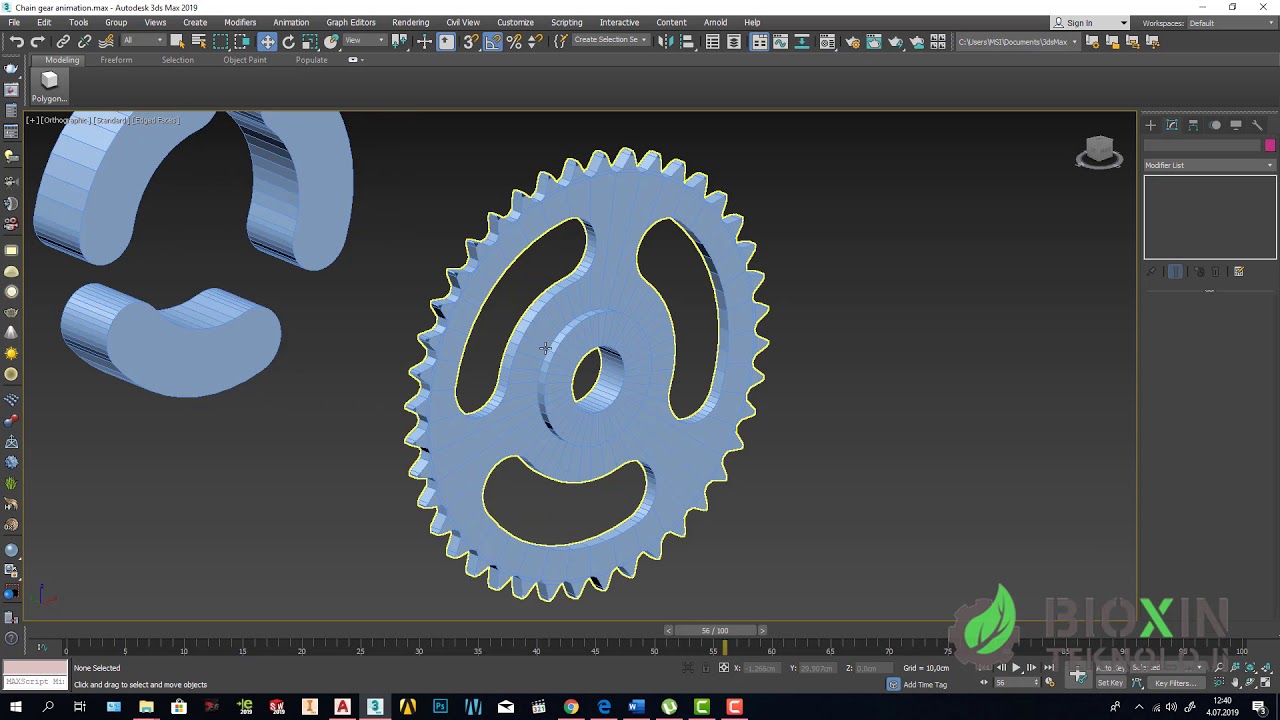Activate Select and Uniform Scale tool
Screen dimensions: 1280x720
click(x=310, y=41)
